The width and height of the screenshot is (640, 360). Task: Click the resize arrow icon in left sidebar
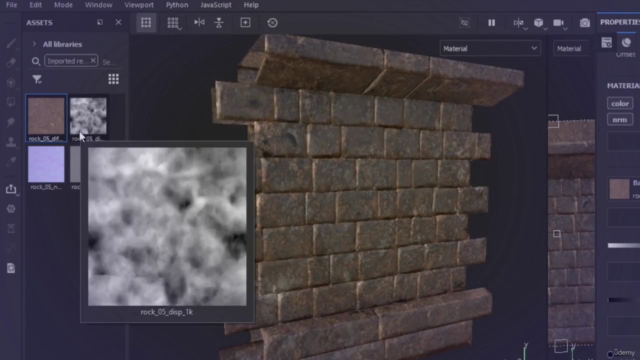pos(11,248)
